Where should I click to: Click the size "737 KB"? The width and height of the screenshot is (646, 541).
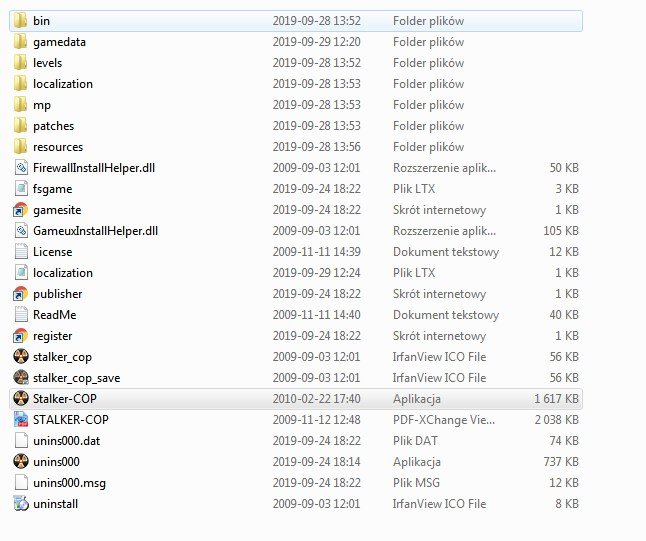[561, 461]
